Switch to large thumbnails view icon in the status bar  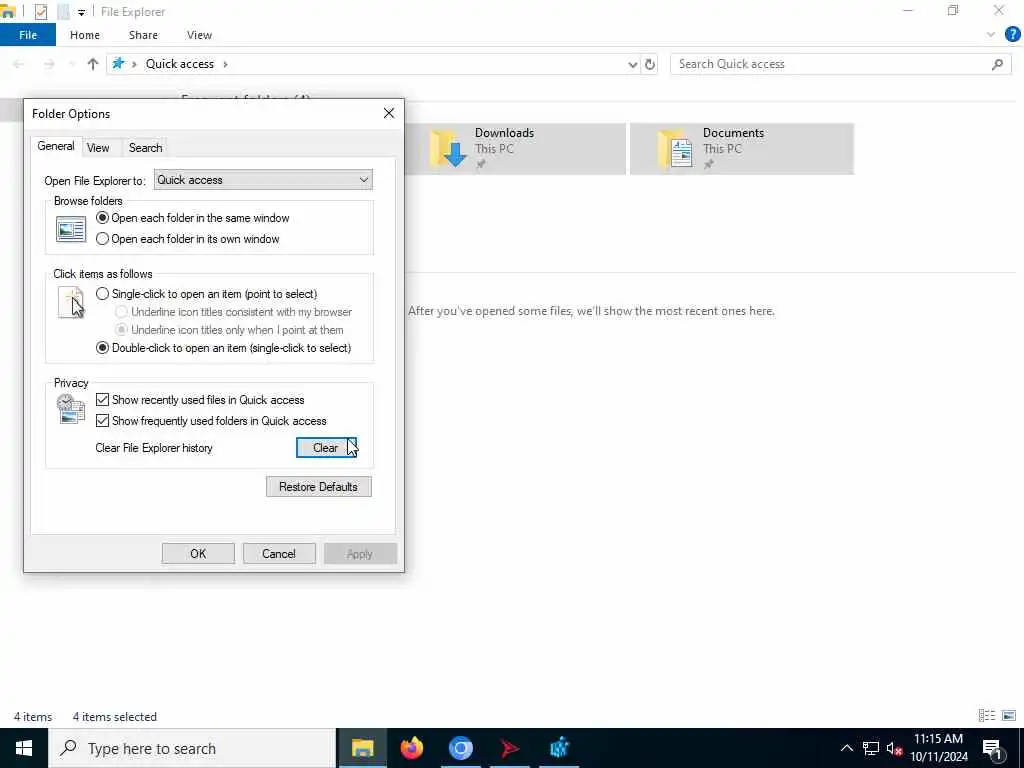pos(1009,716)
